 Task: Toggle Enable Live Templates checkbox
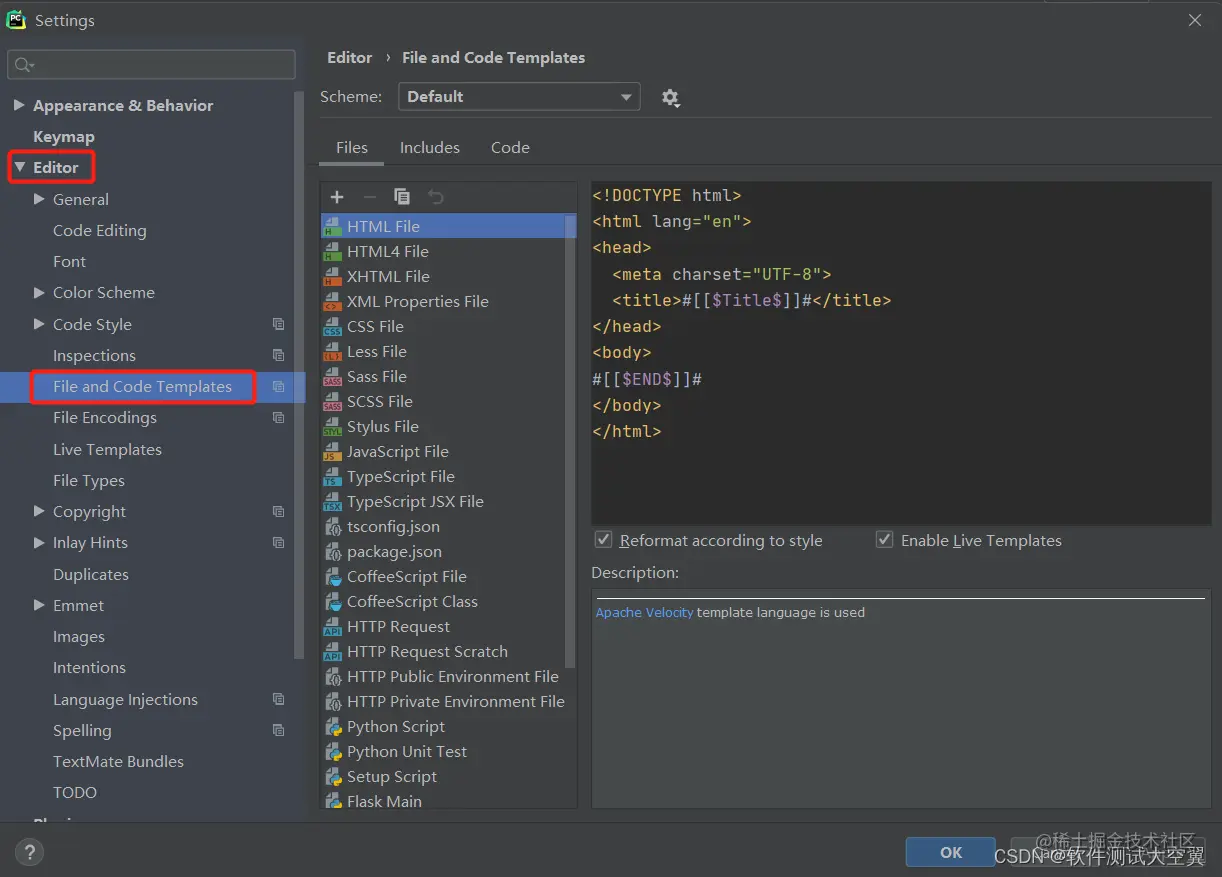(x=884, y=540)
